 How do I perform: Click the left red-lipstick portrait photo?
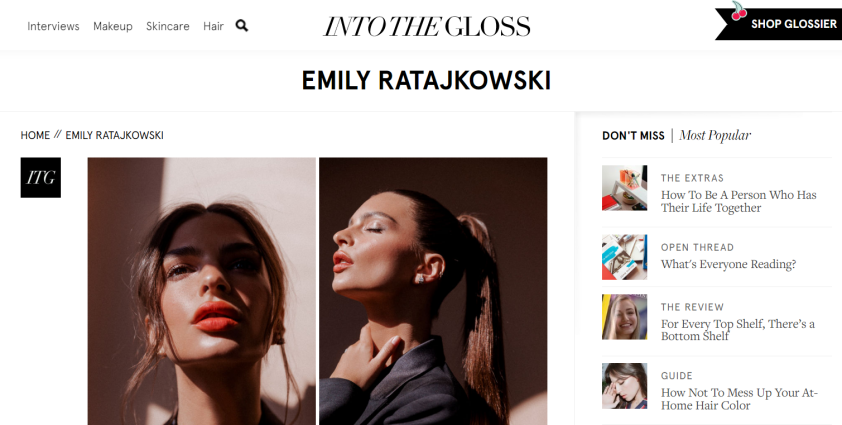click(201, 291)
